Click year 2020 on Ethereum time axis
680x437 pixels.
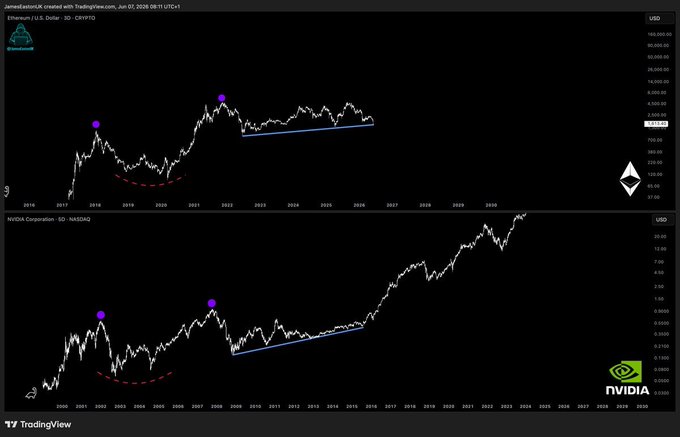161,205
